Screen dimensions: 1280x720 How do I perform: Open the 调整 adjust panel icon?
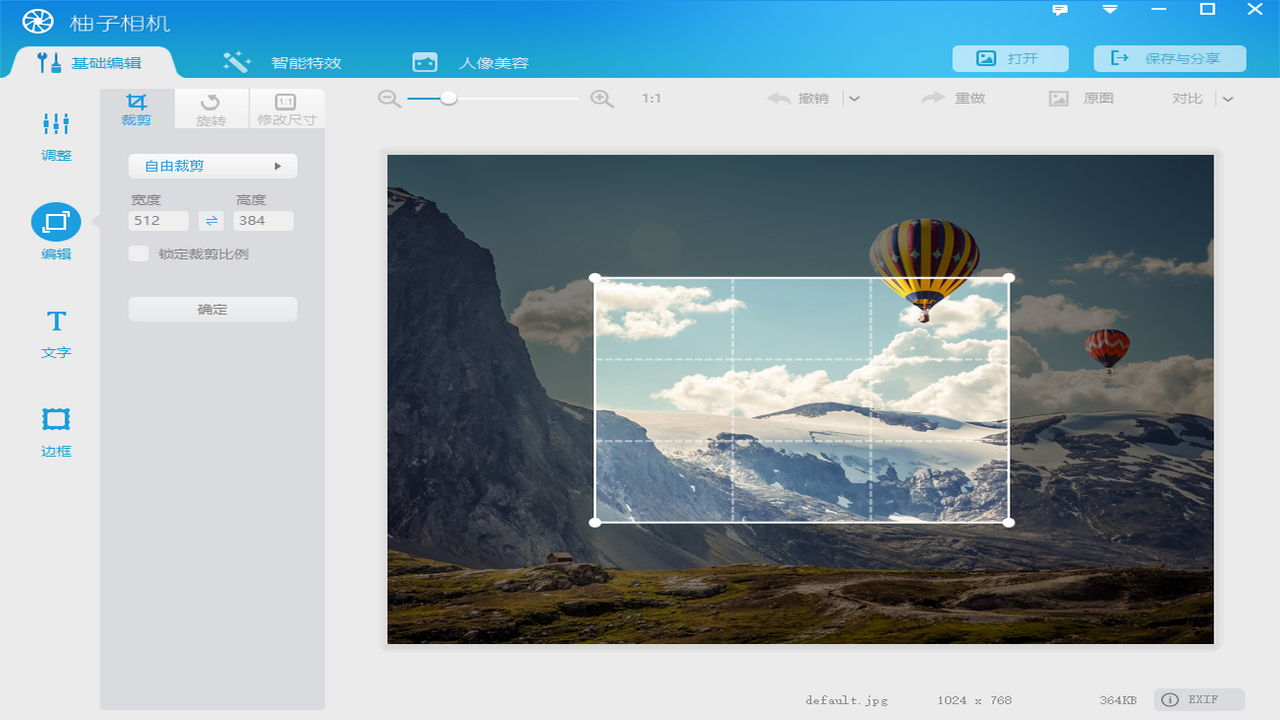click(56, 124)
